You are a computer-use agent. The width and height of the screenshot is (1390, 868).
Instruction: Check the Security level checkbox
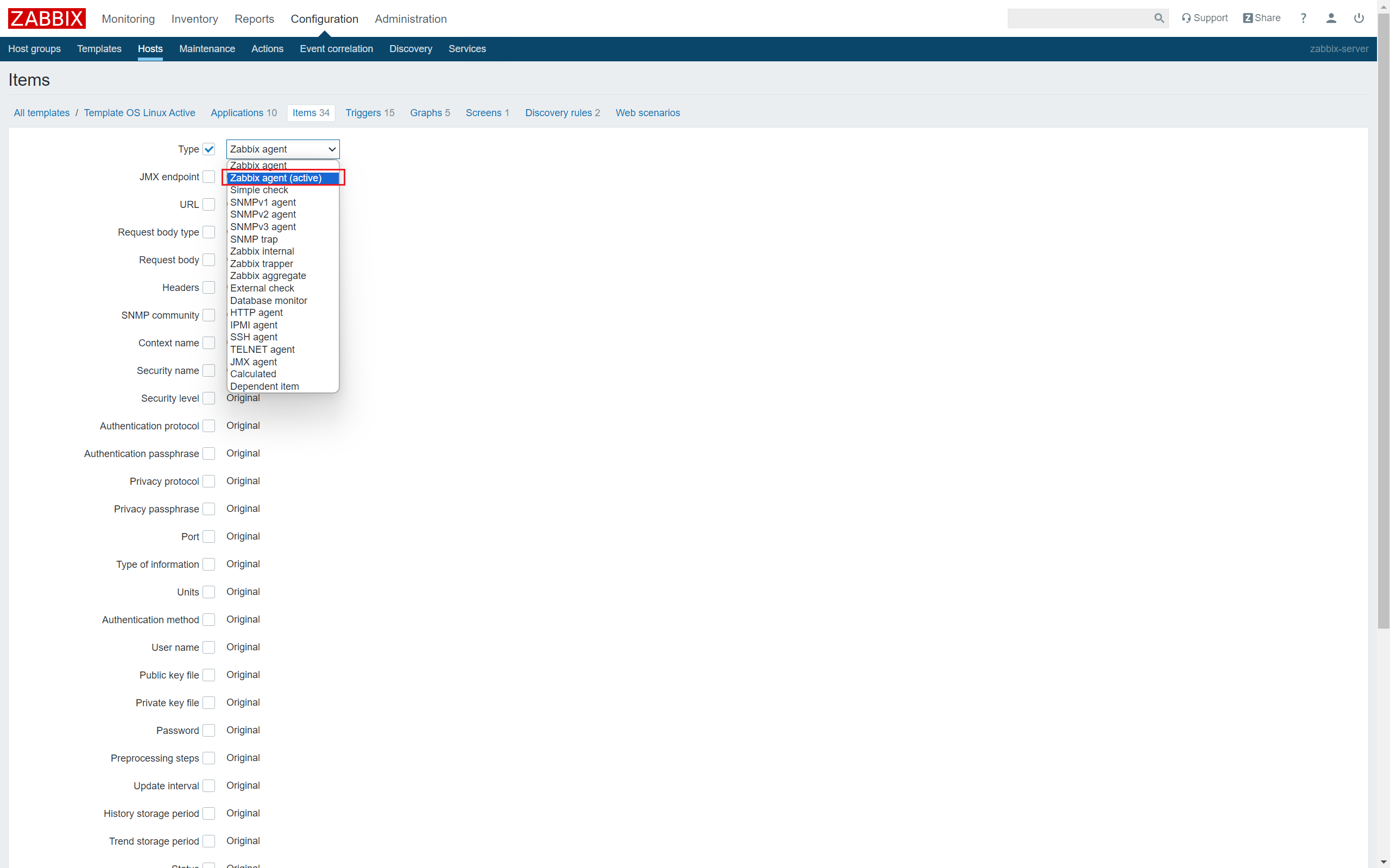click(209, 398)
